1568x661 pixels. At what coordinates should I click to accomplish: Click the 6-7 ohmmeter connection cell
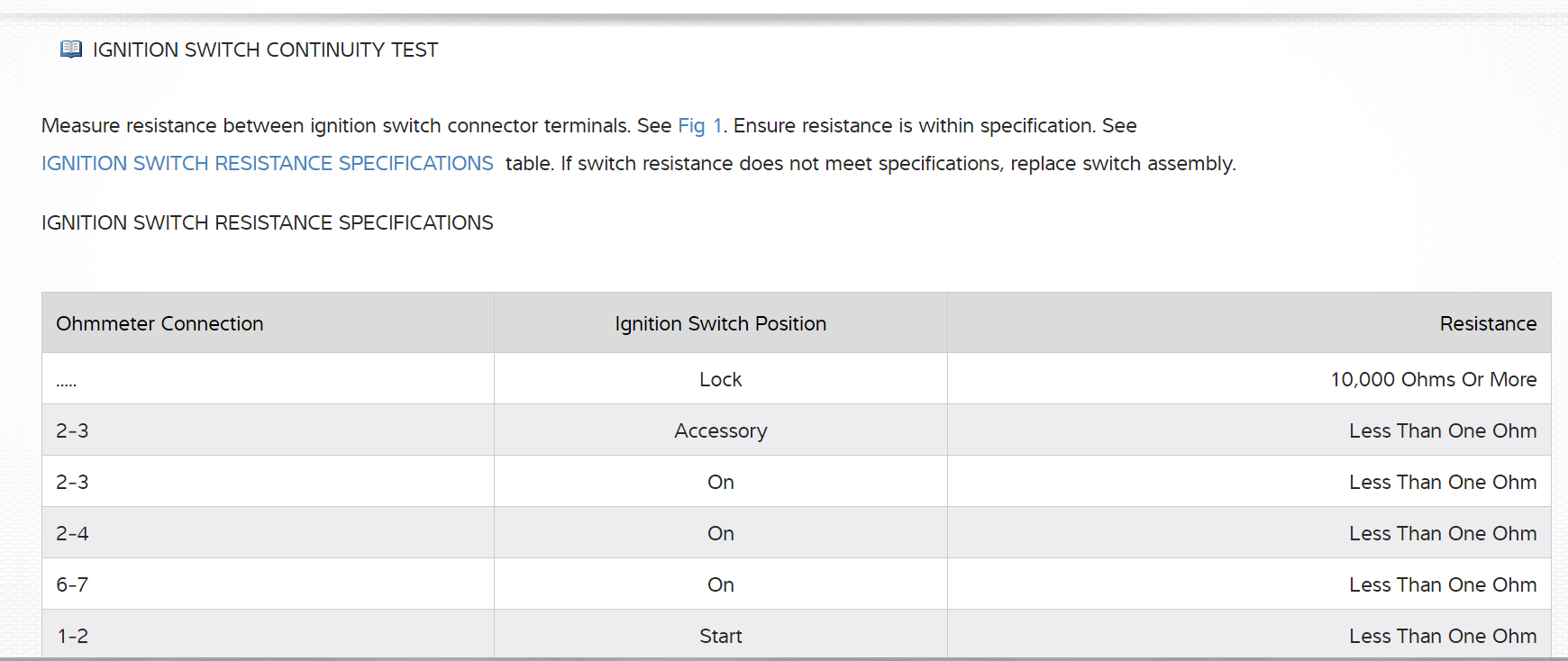(x=72, y=585)
